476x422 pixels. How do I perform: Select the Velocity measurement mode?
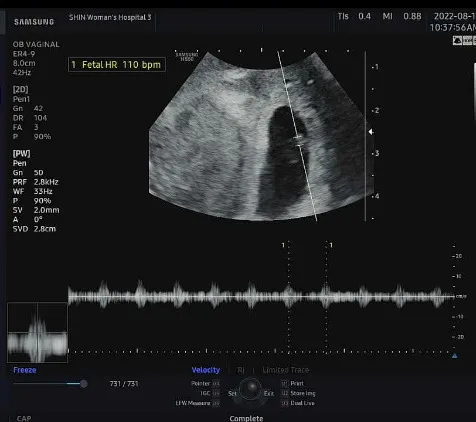pos(206,370)
